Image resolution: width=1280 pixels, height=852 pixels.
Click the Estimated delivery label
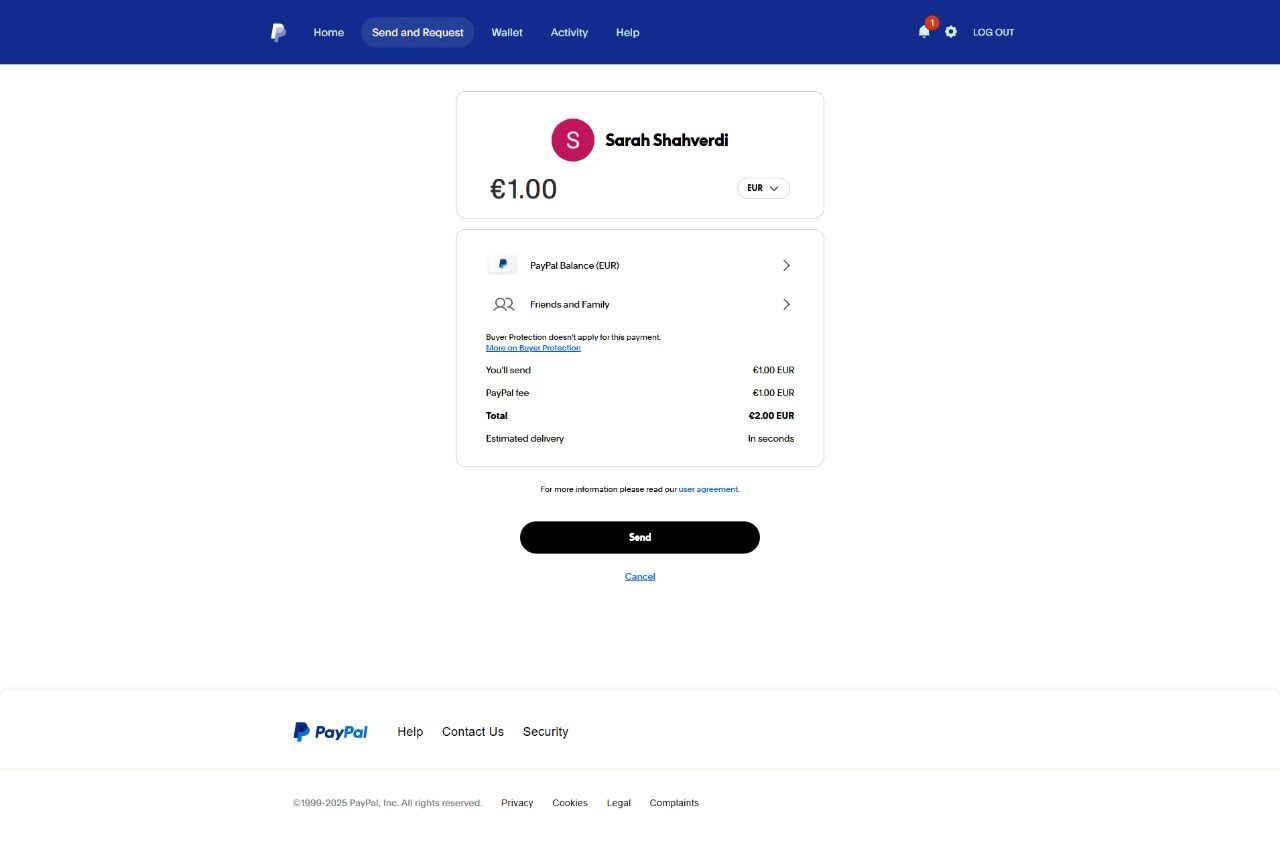click(525, 438)
